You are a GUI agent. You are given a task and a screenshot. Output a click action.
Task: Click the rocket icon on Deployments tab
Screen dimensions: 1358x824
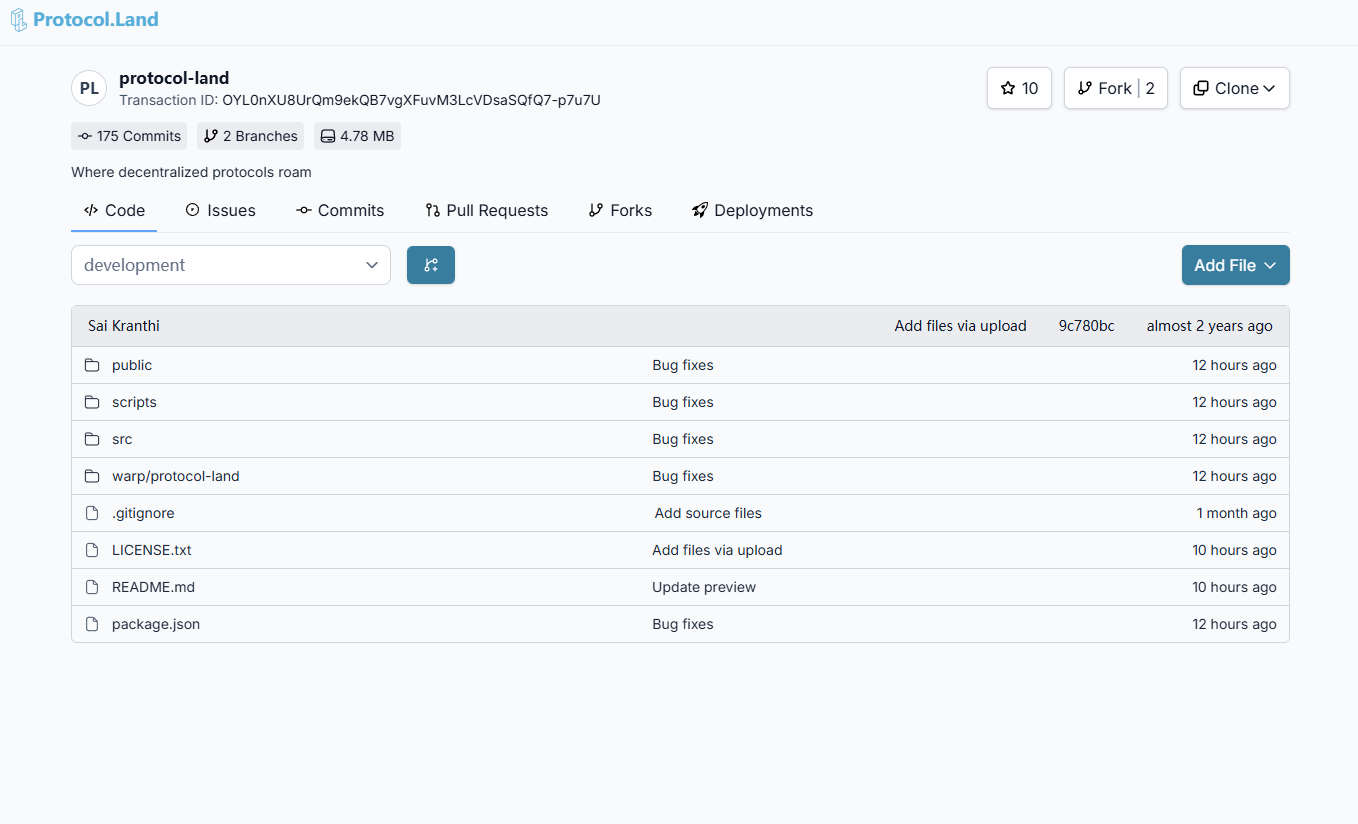pos(700,210)
